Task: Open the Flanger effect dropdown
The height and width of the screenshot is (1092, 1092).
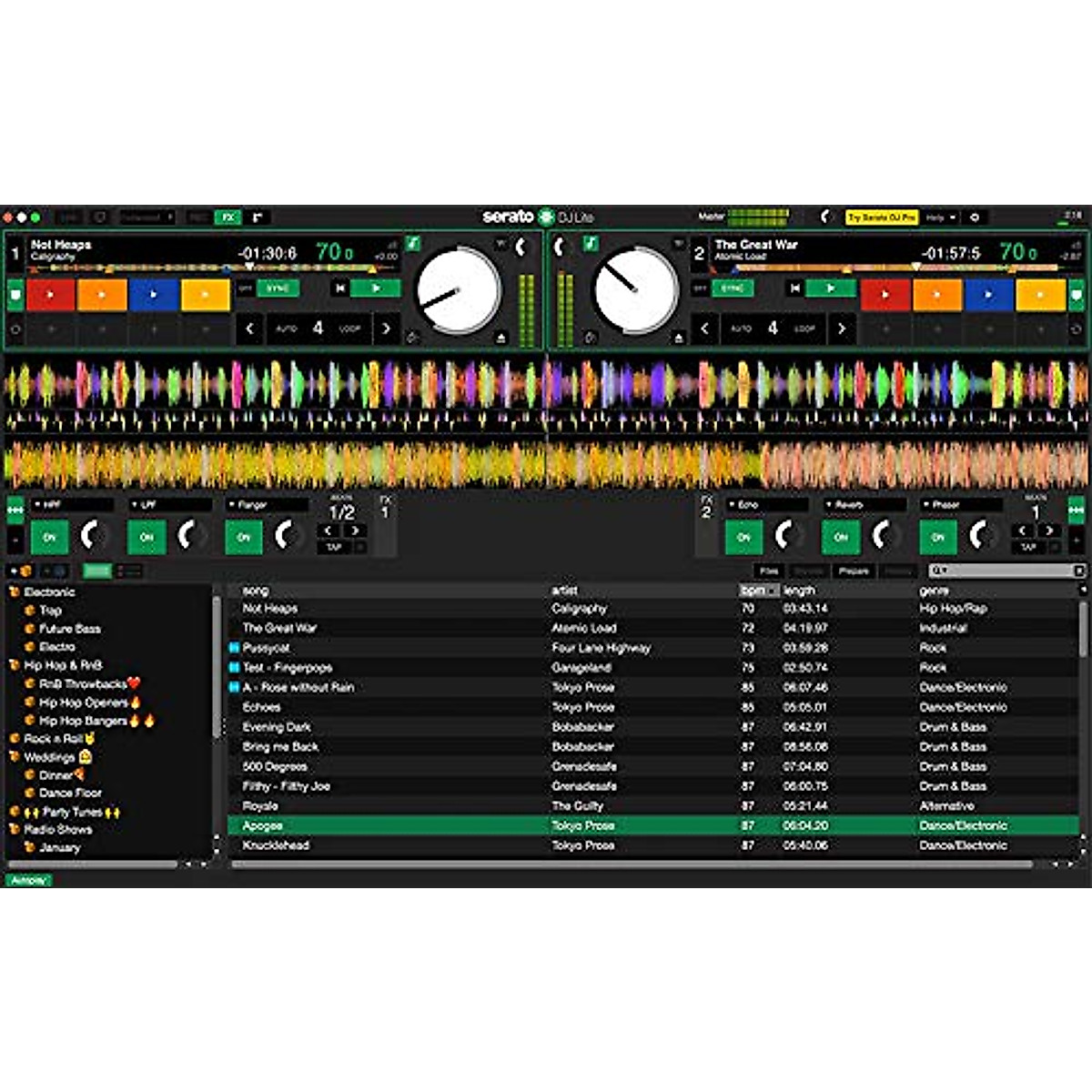Action: 268,505
